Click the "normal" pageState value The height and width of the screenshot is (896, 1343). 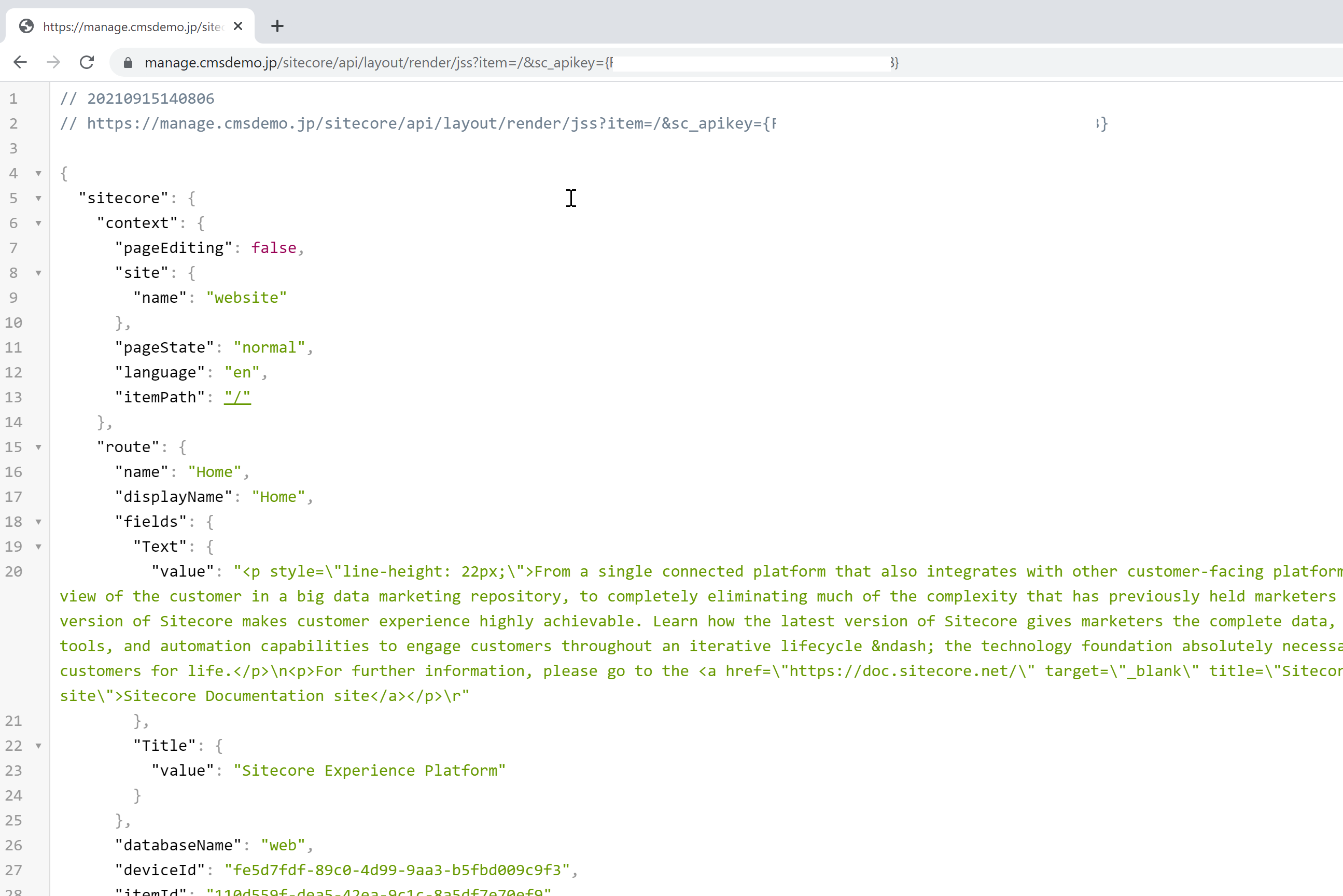(x=269, y=347)
